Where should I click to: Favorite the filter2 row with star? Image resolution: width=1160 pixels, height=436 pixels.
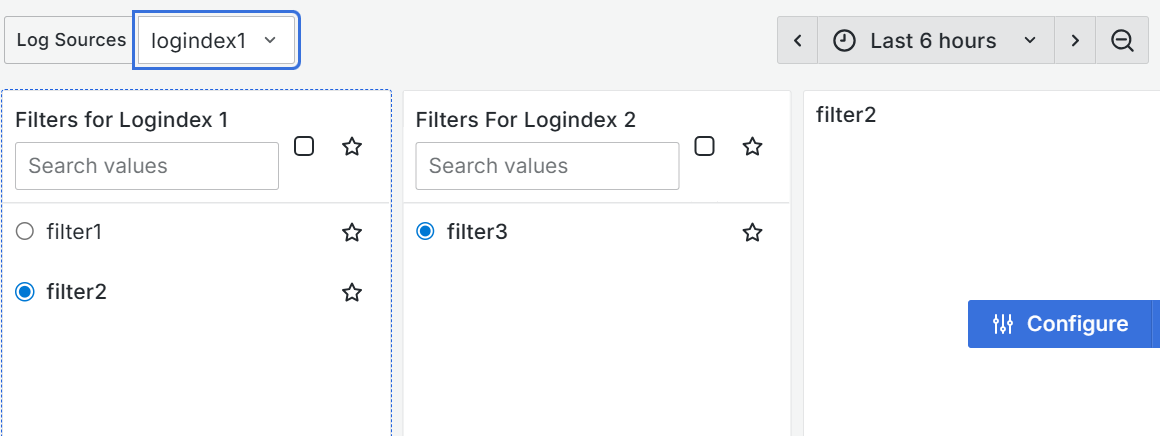point(352,293)
